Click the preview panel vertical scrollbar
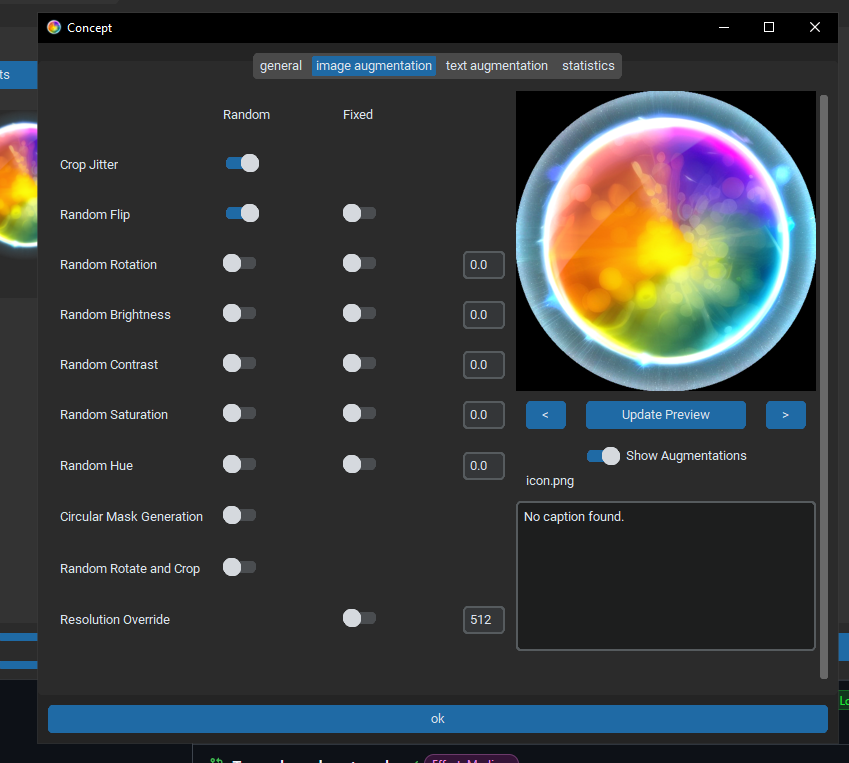The width and height of the screenshot is (849, 763). [824, 387]
